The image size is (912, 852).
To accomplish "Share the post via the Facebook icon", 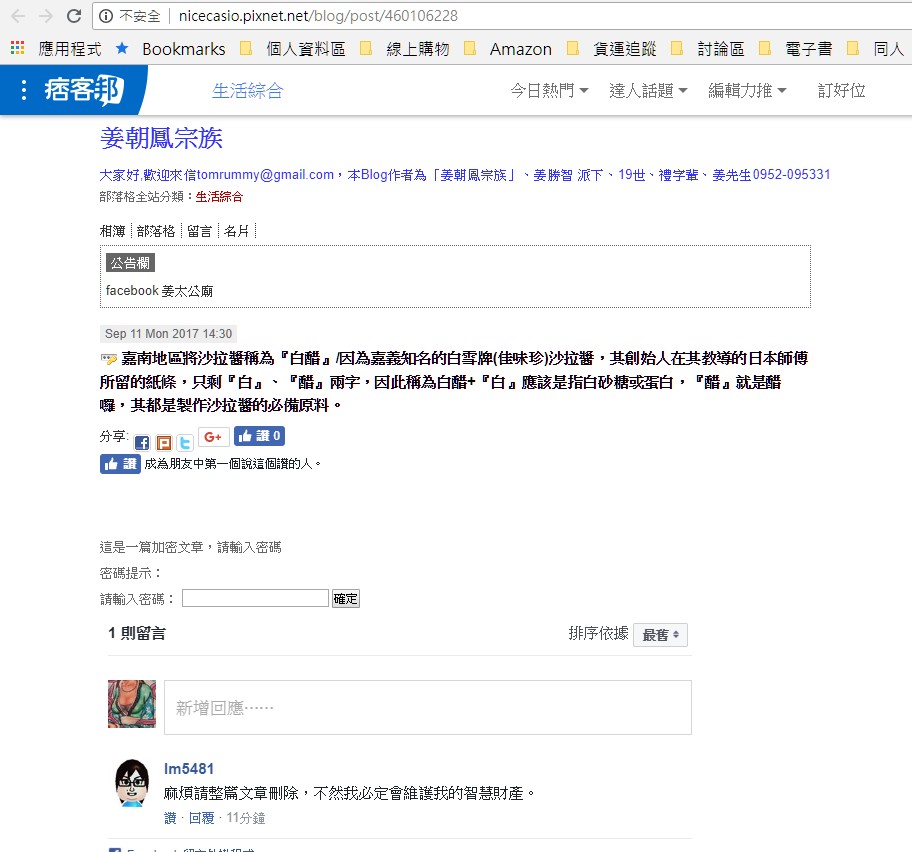I will 141,436.
